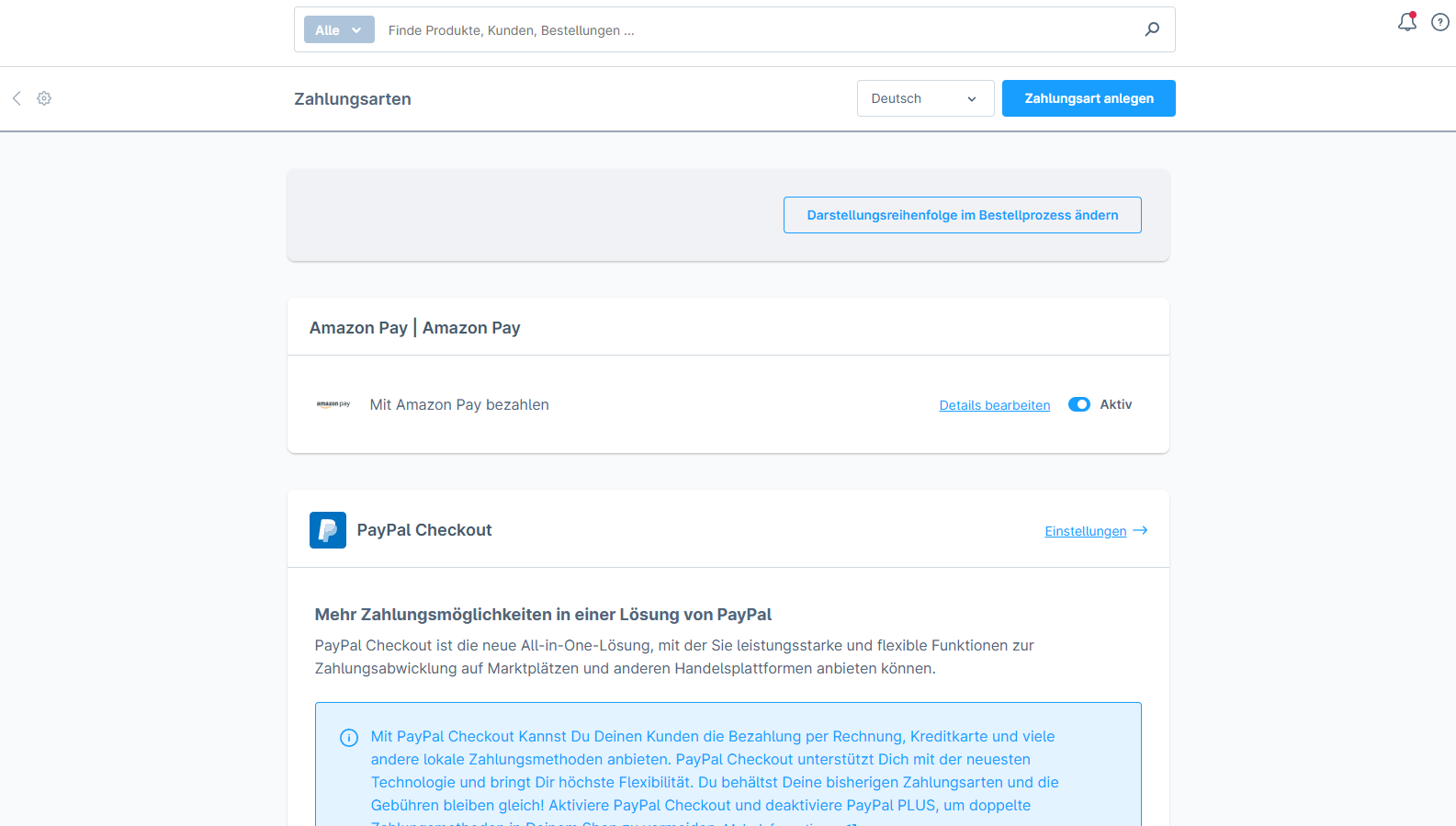Open the help question mark icon
This screenshot has width=1456, height=826.
point(1439,22)
